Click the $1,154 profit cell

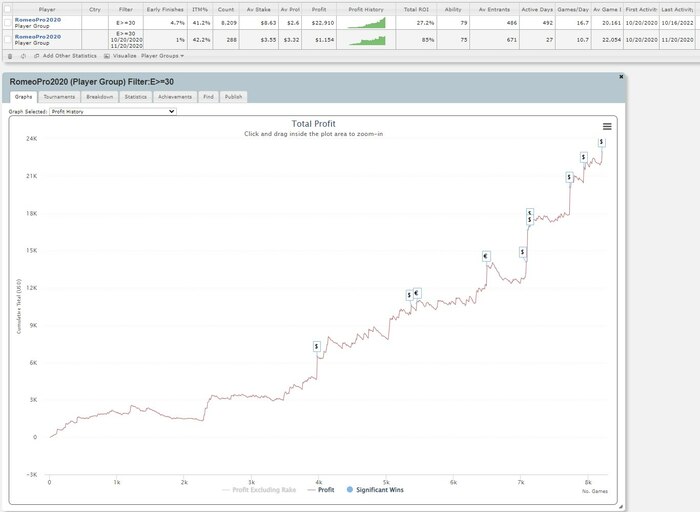coord(319,40)
